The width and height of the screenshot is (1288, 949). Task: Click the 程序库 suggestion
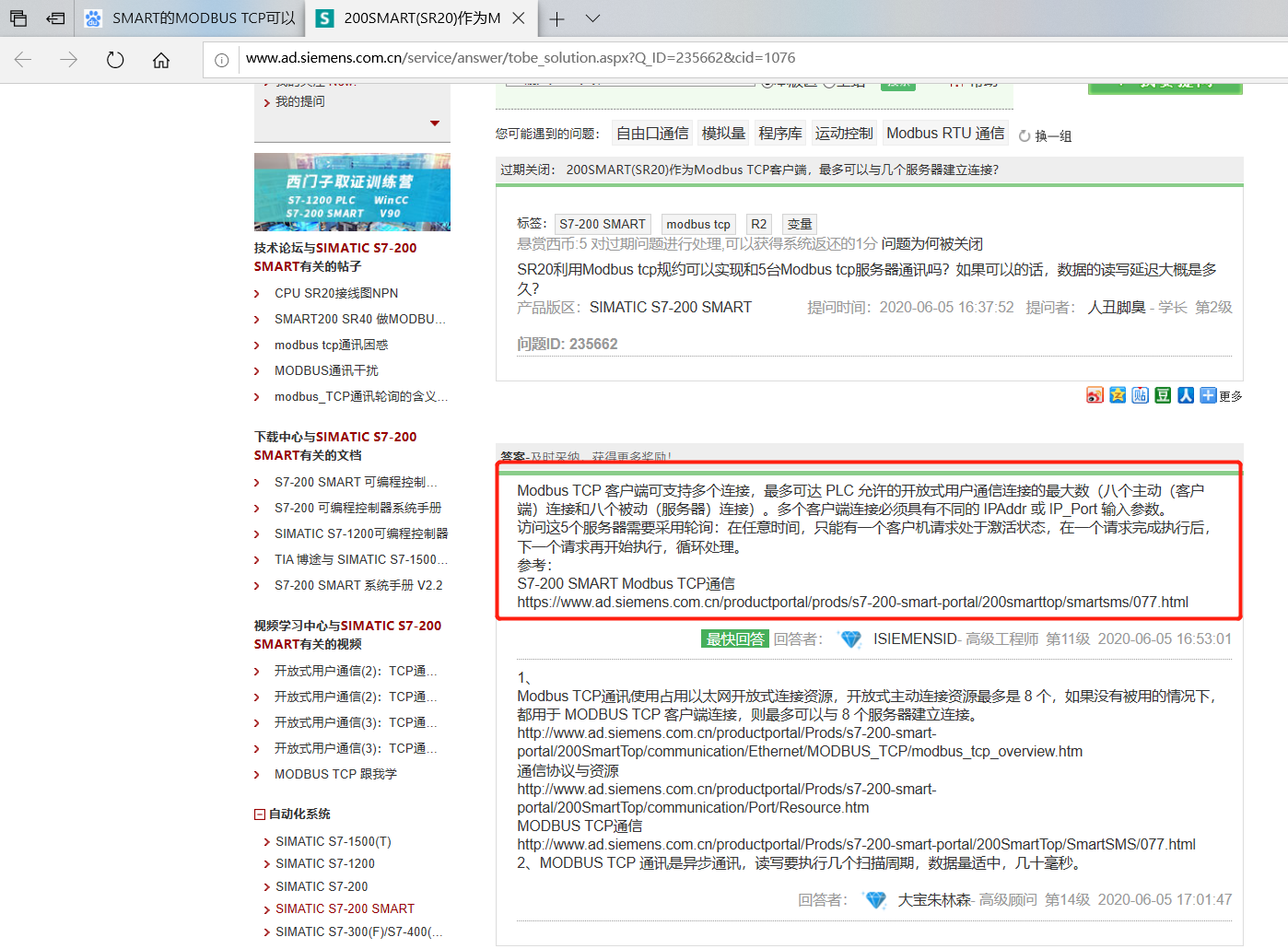pyautogui.click(x=780, y=134)
